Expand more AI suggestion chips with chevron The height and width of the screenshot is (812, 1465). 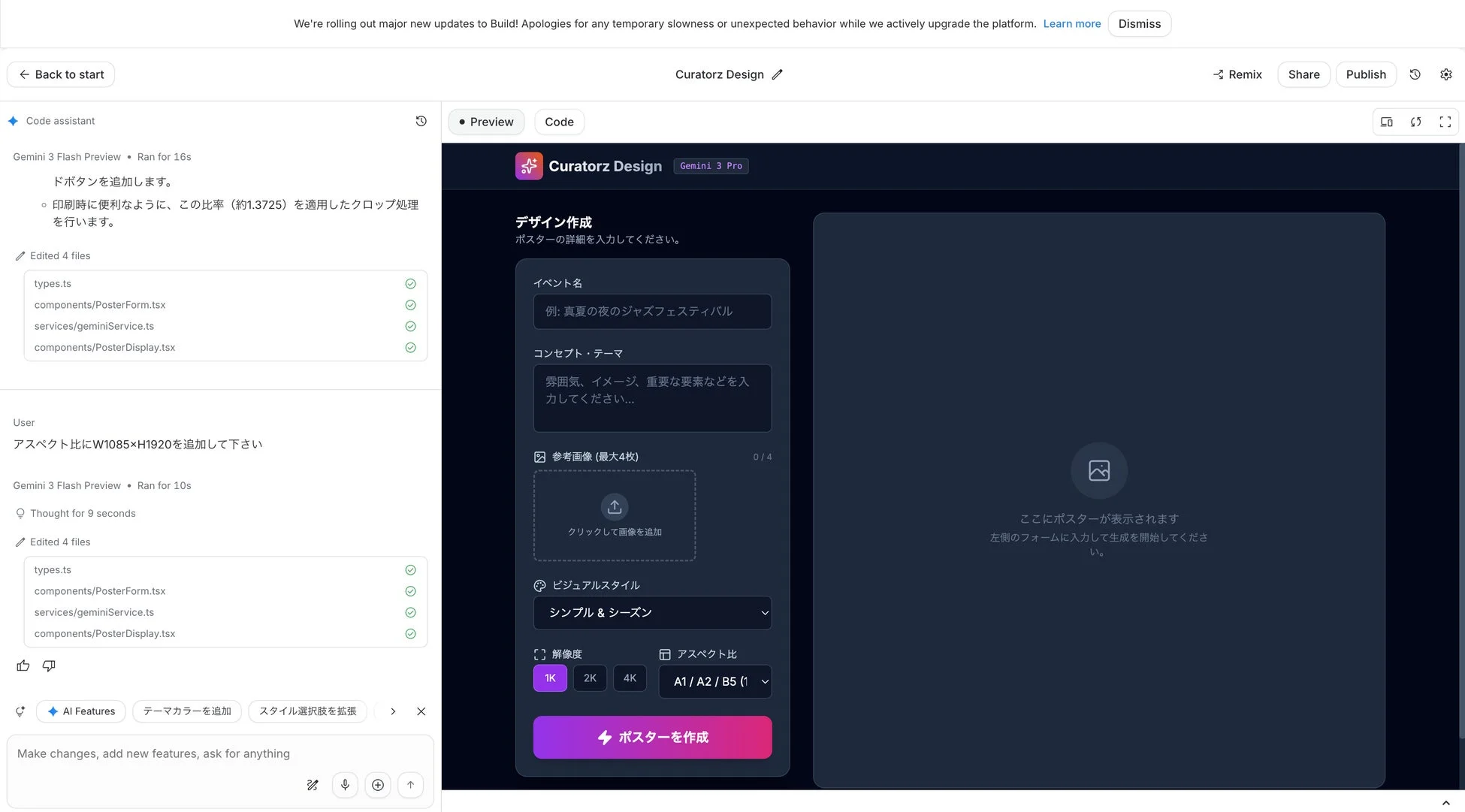[392, 711]
